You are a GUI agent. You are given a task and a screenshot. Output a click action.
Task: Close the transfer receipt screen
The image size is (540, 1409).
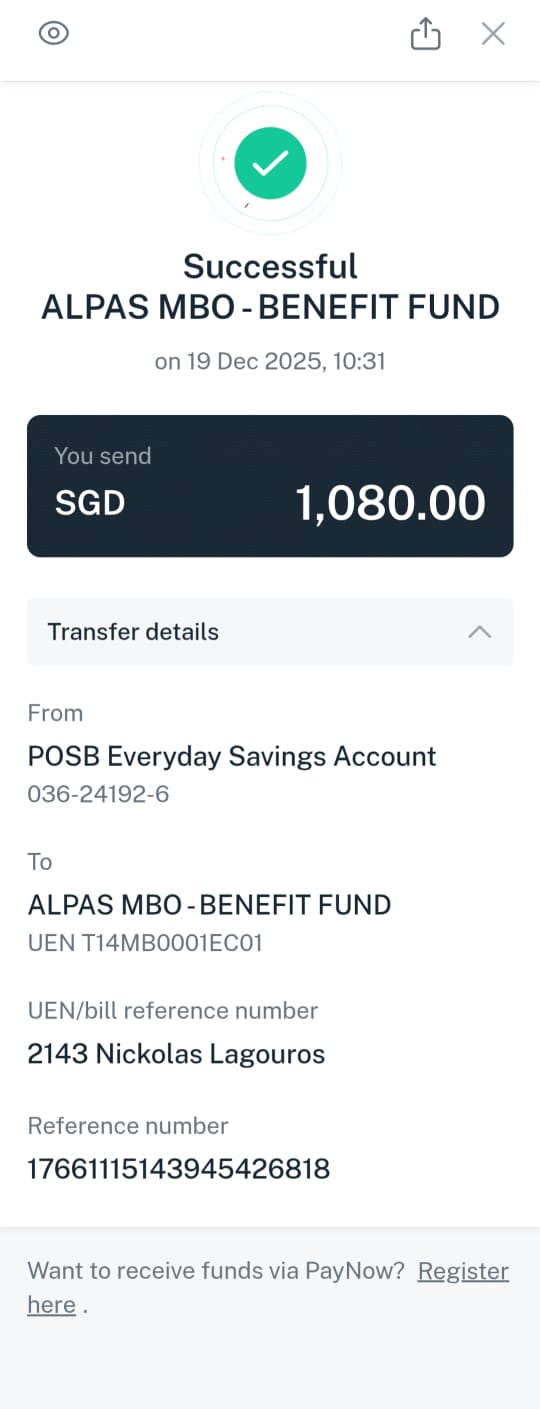tap(493, 34)
